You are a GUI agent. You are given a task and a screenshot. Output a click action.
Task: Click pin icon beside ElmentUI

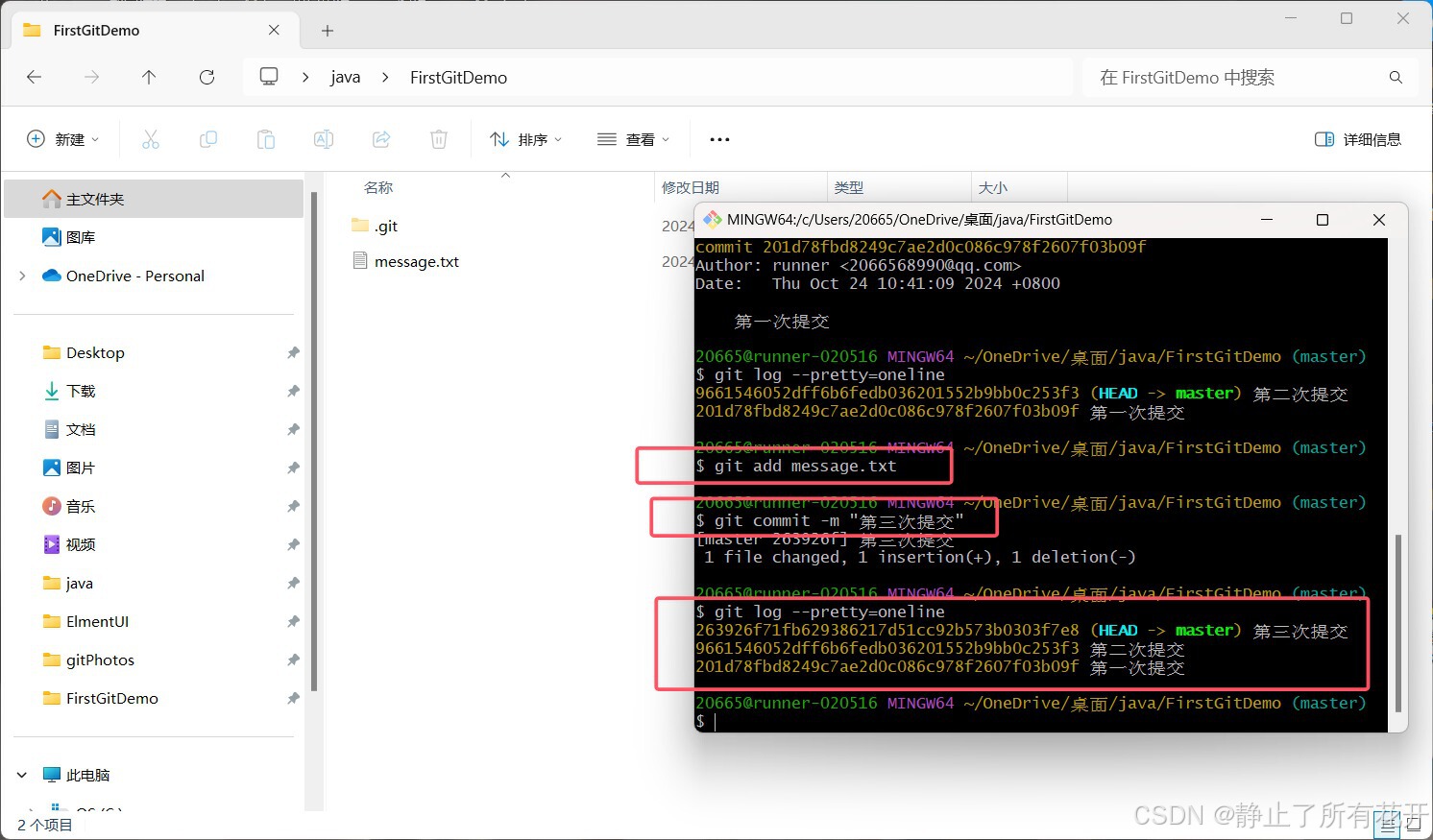(x=293, y=621)
